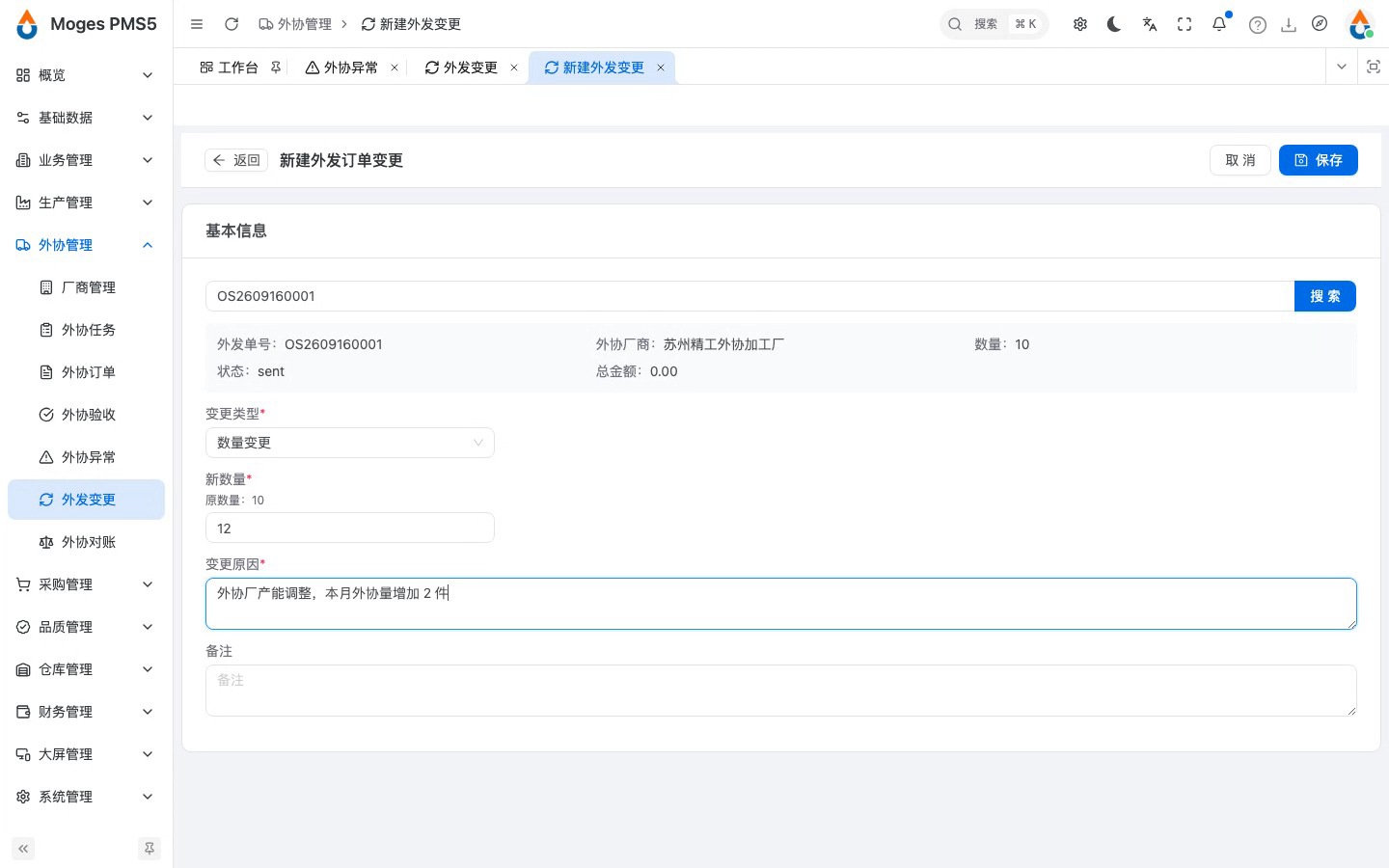Open the settings gear icon

click(x=1080, y=24)
